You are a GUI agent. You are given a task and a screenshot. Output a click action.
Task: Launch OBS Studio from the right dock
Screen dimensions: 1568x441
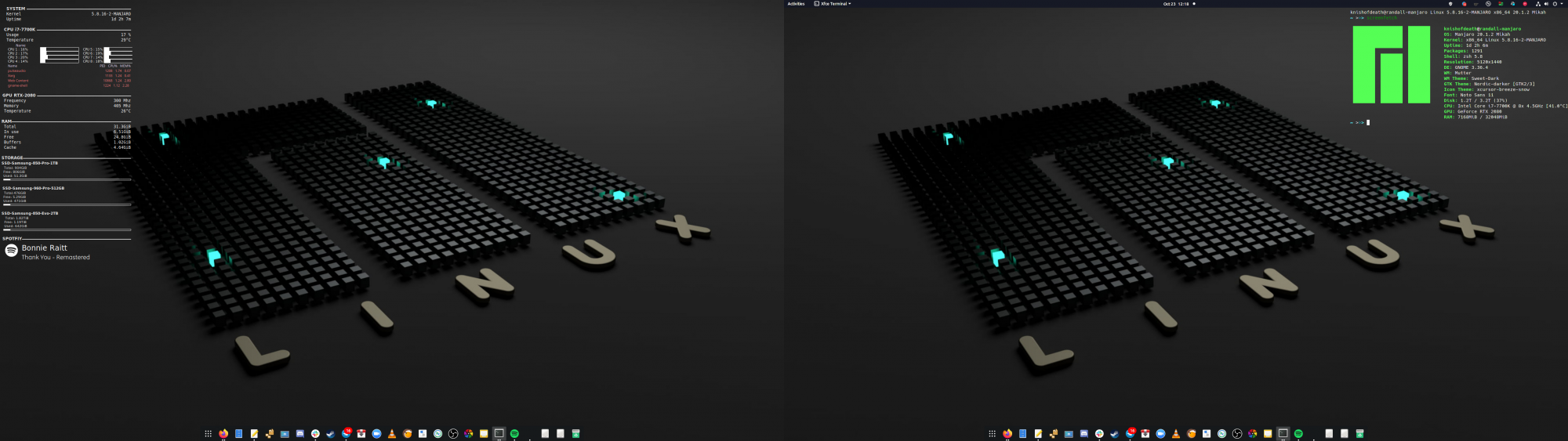click(x=1237, y=433)
